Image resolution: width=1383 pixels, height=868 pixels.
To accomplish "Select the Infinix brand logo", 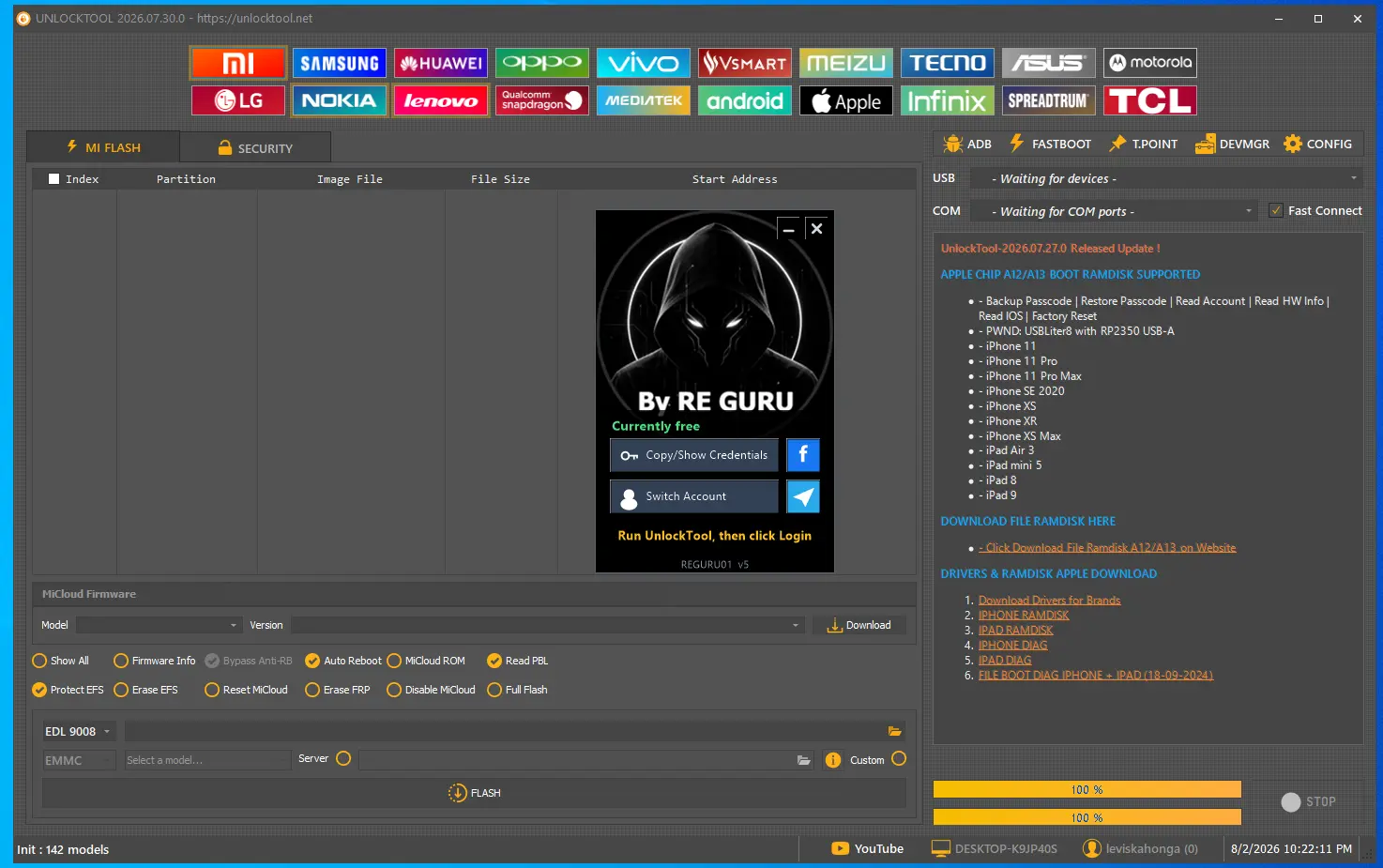I will tap(948, 100).
